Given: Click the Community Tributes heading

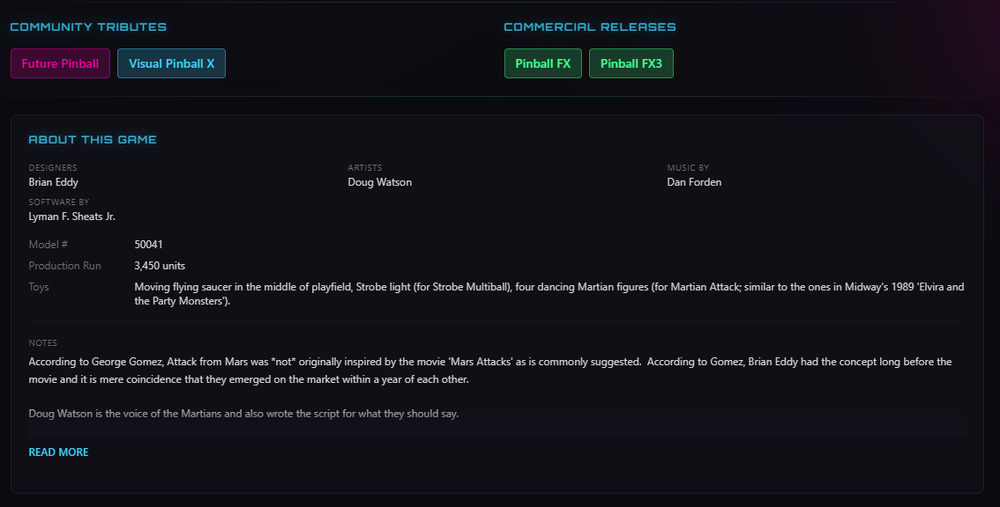Looking at the screenshot, I should point(88,27).
